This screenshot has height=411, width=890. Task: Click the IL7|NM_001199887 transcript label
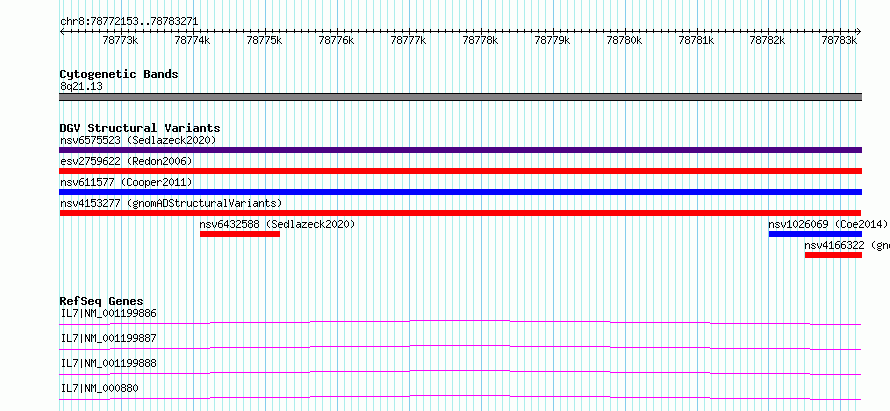tap(108, 338)
